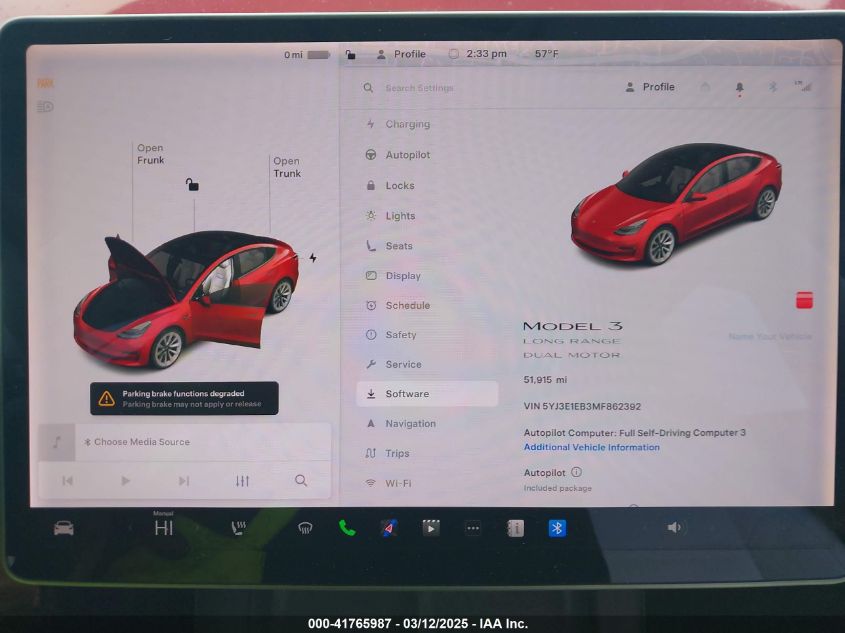
Task: Open the heated seat control icon
Action: 239,528
